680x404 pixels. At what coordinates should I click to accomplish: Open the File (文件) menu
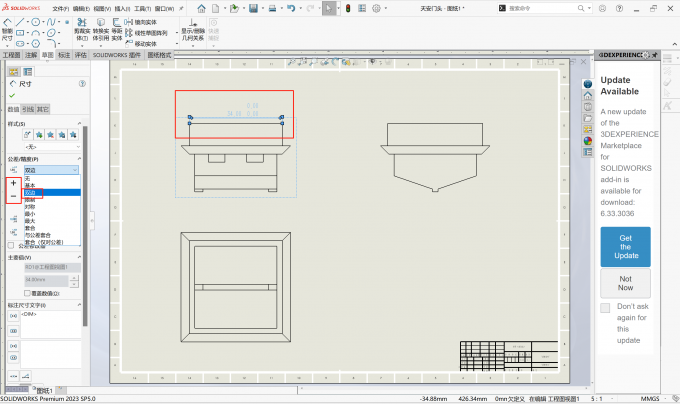pyautogui.click(x=60, y=9)
